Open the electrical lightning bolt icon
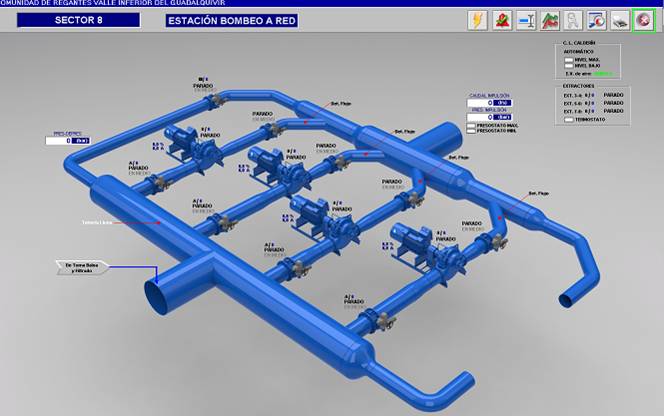 (478, 20)
